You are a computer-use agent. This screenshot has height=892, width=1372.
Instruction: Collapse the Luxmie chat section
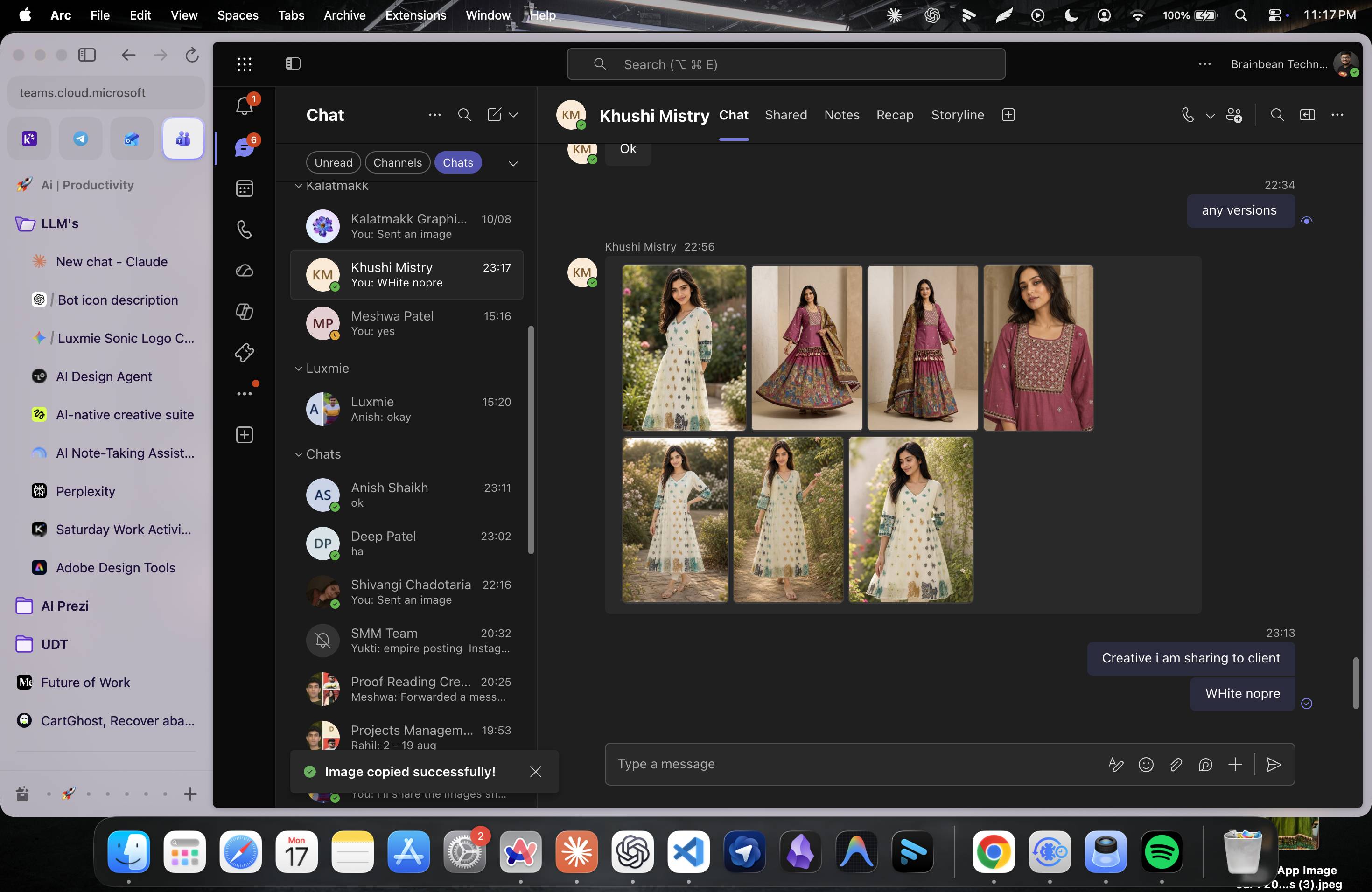click(x=298, y=369)
